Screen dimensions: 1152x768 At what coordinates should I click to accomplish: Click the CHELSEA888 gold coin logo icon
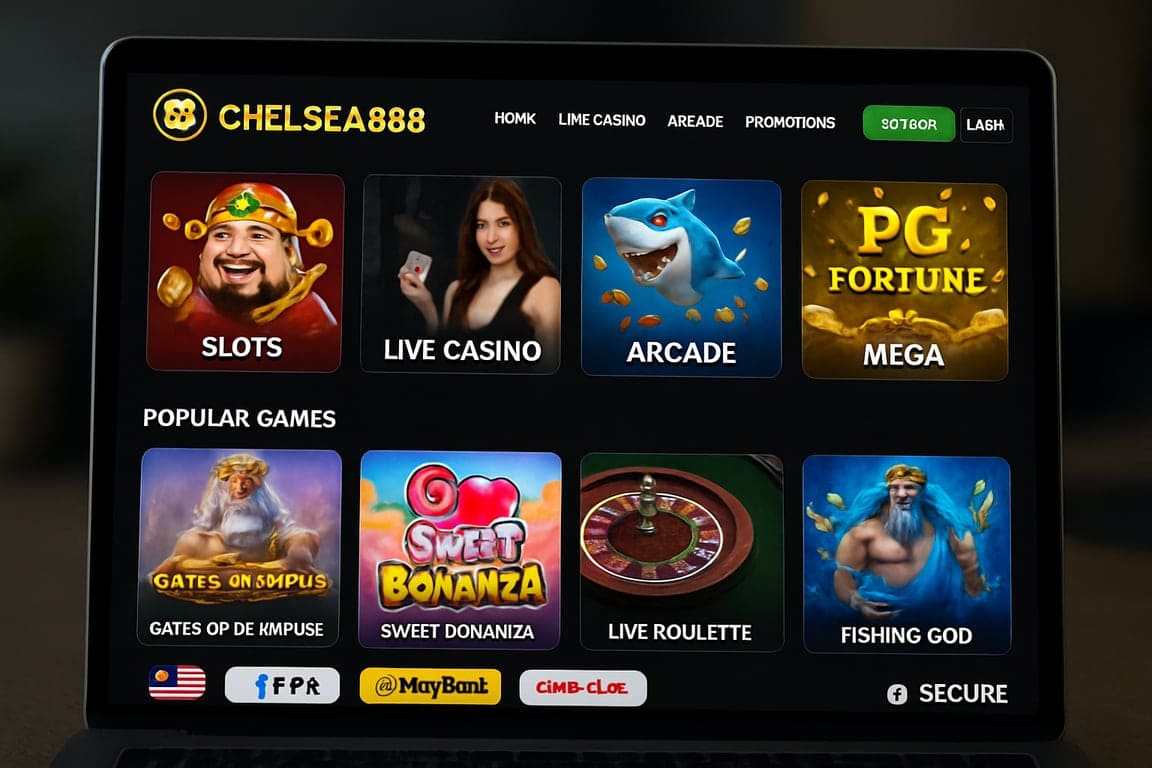pyautogui.click(x=179, y=115)
